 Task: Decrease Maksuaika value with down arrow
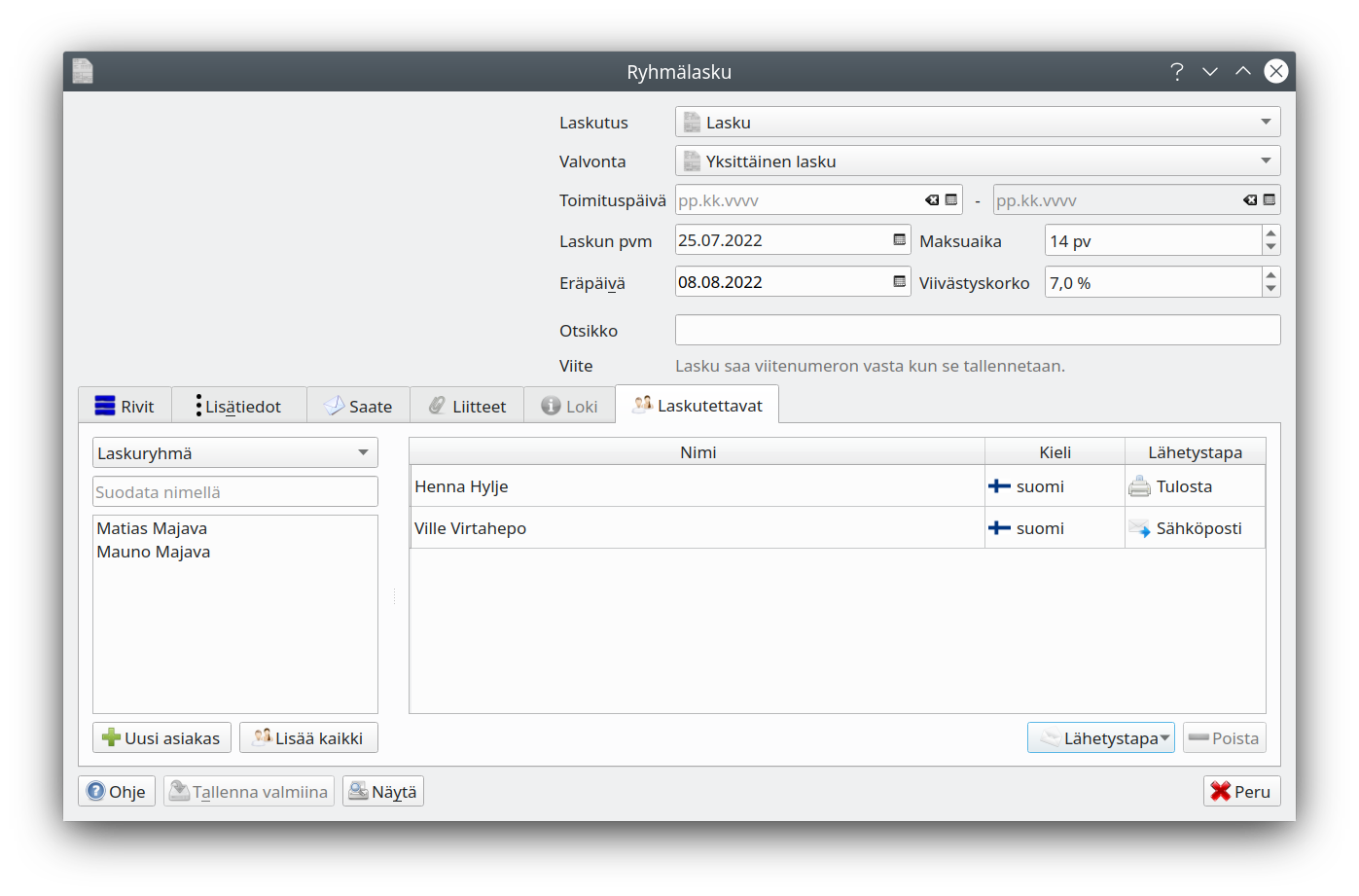coord(1270,247)
